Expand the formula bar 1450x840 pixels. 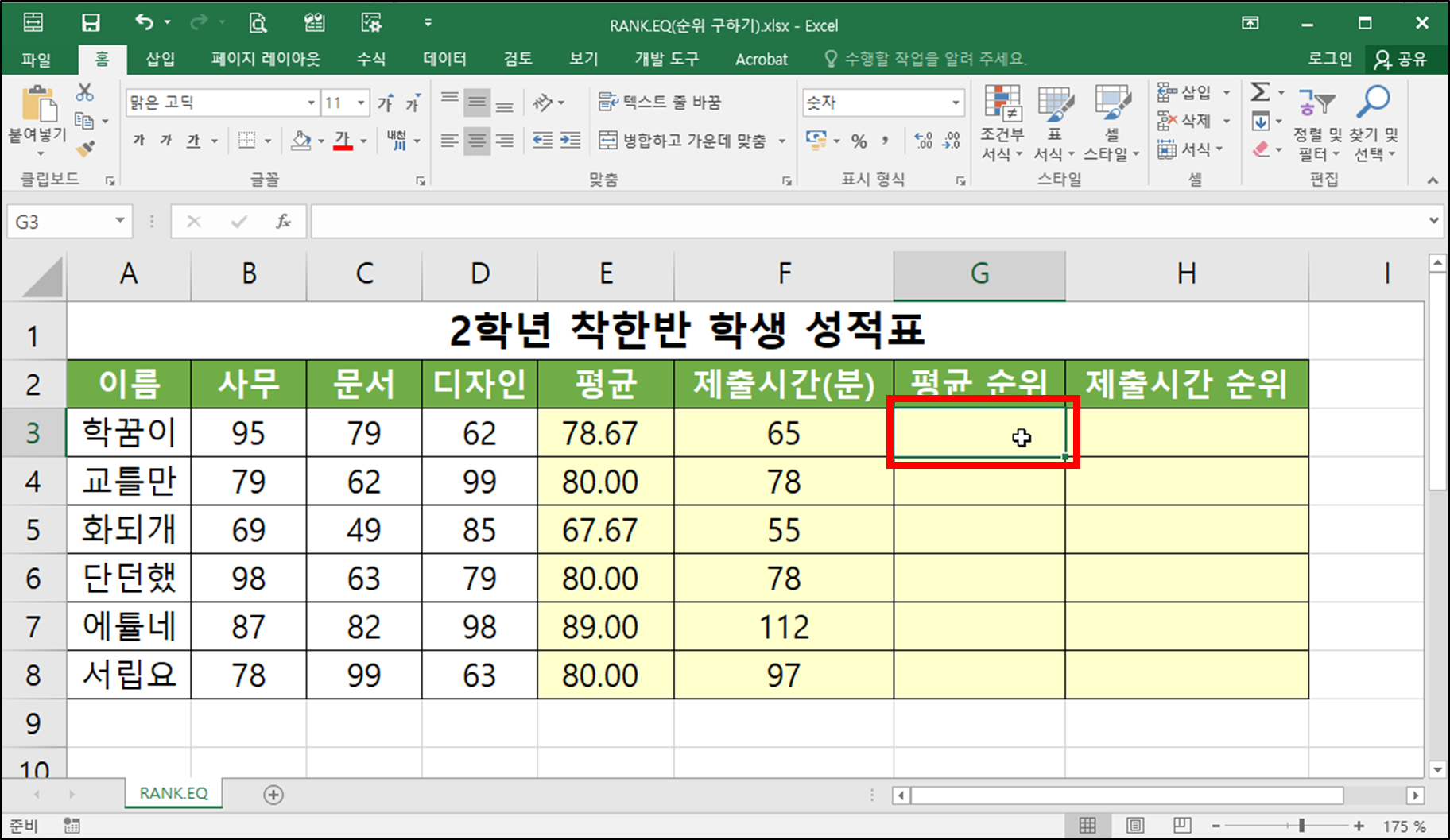coord(1434,221)
